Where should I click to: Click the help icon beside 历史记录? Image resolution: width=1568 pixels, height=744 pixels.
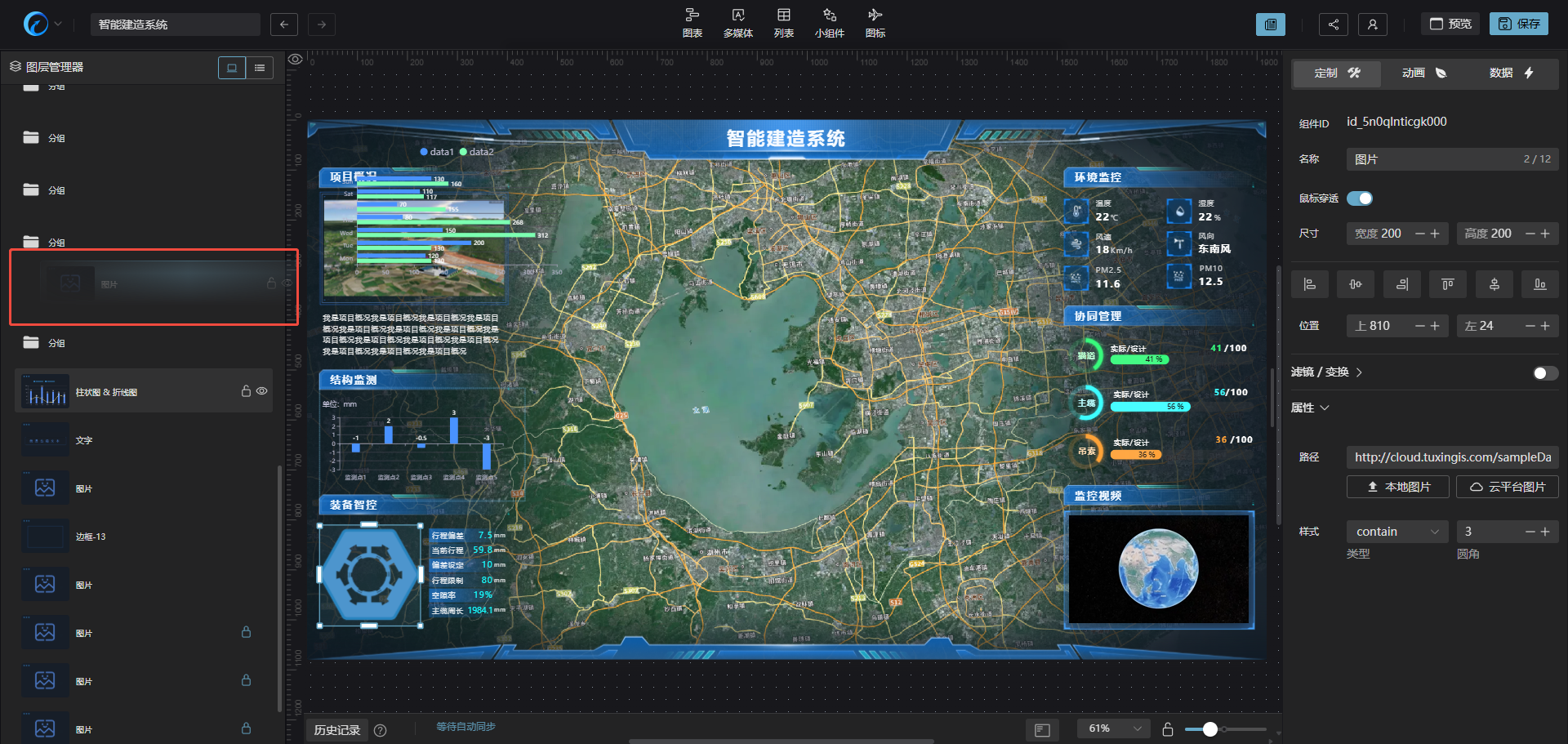point(380,730)
